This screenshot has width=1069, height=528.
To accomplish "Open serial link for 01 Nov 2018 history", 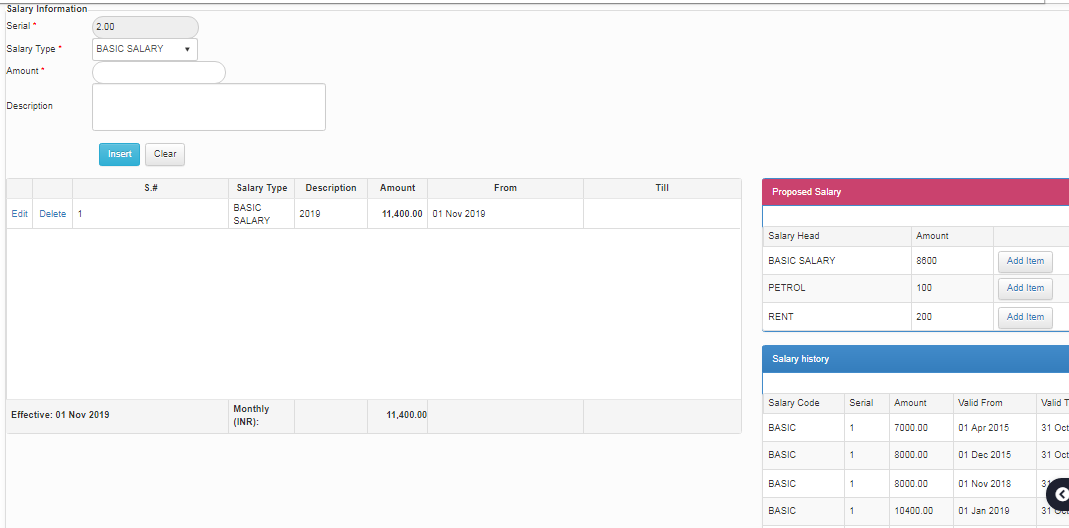I will pyautogui.click(x=852, y=484).
